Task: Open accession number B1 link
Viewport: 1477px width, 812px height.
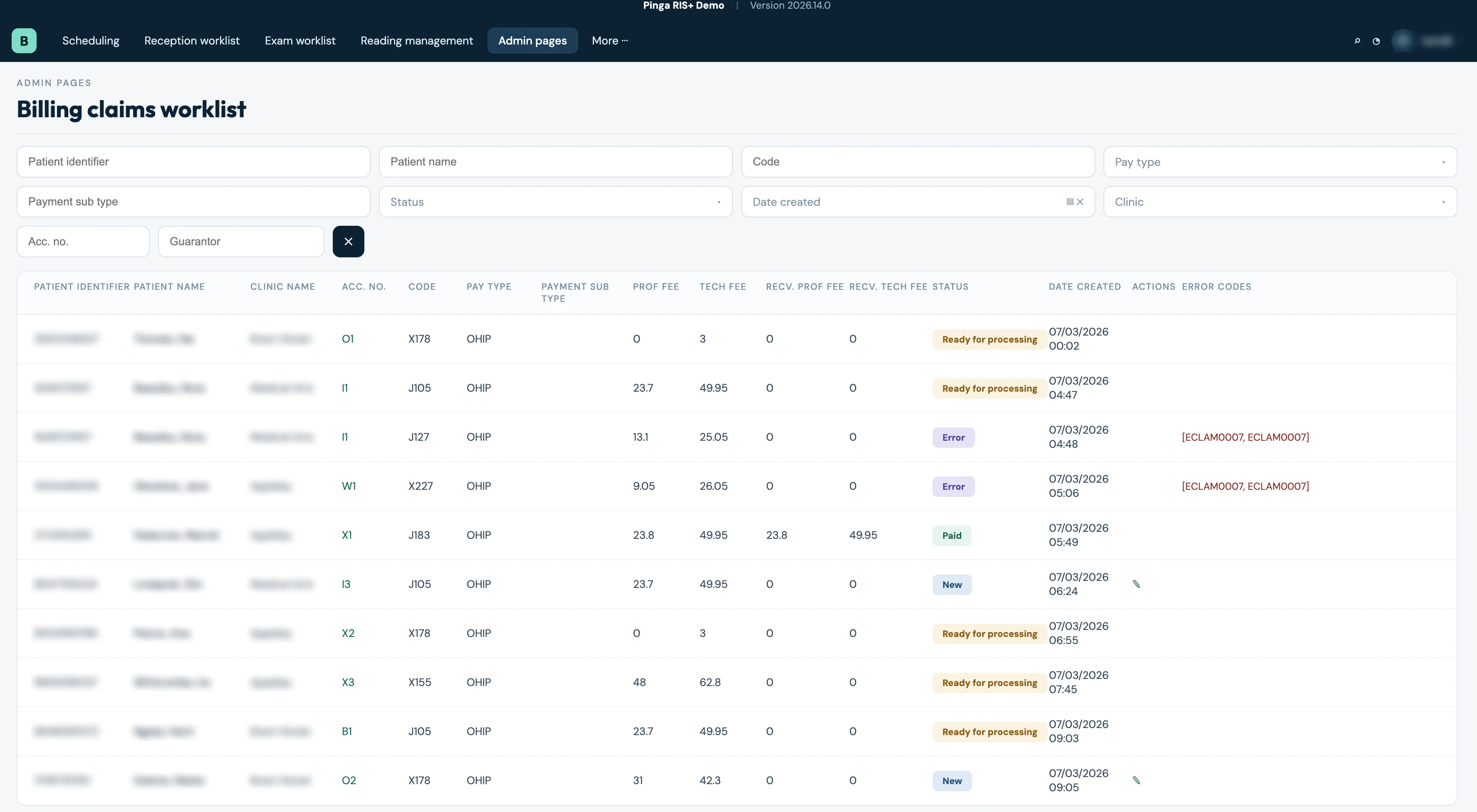Action: tap(347, 731)
